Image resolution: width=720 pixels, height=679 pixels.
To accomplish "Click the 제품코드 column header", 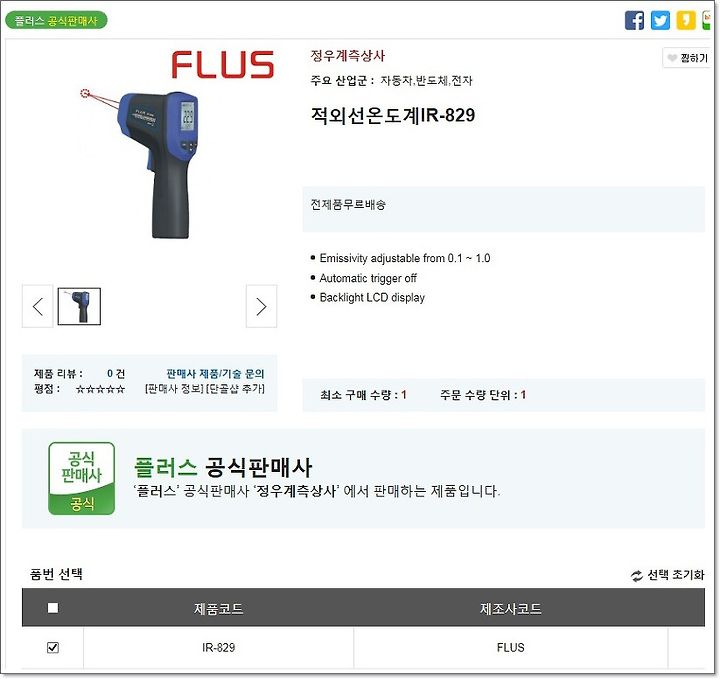I will point(219,609).
